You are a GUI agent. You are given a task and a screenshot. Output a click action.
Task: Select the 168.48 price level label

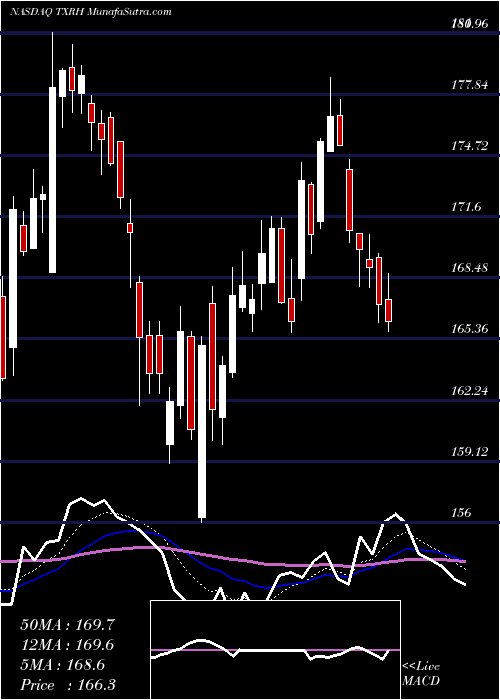click(470, 267)
